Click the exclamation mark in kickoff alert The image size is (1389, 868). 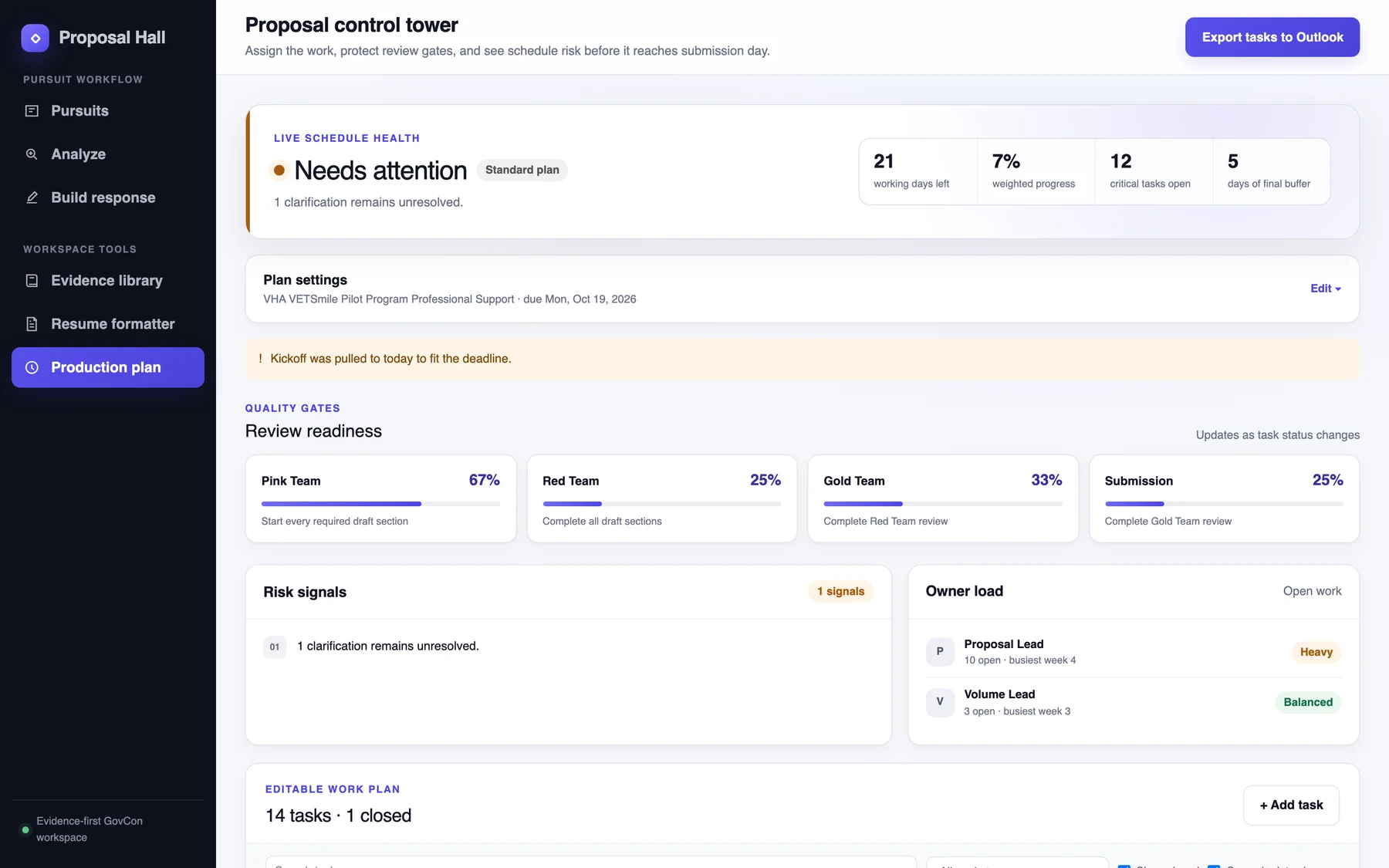pos(260,359)
